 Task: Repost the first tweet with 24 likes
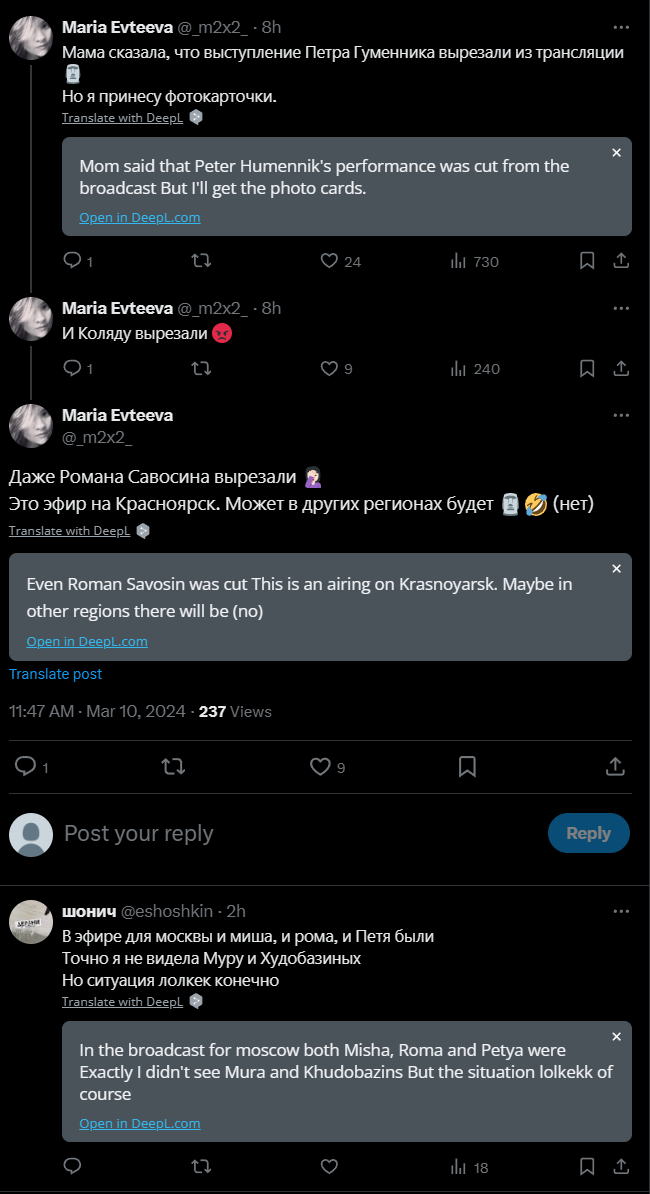tap(200, 261)
